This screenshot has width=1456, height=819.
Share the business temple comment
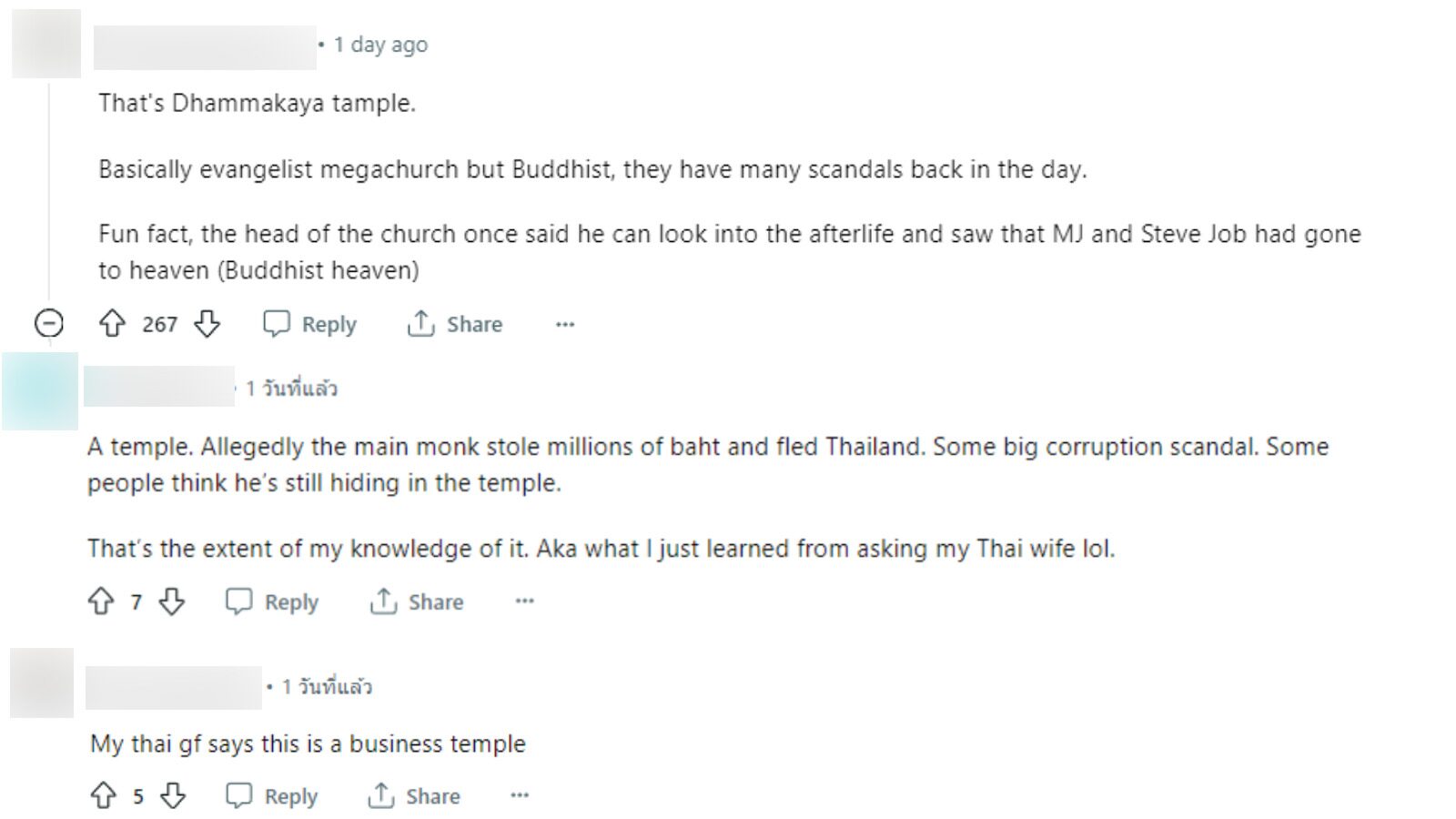414,796
